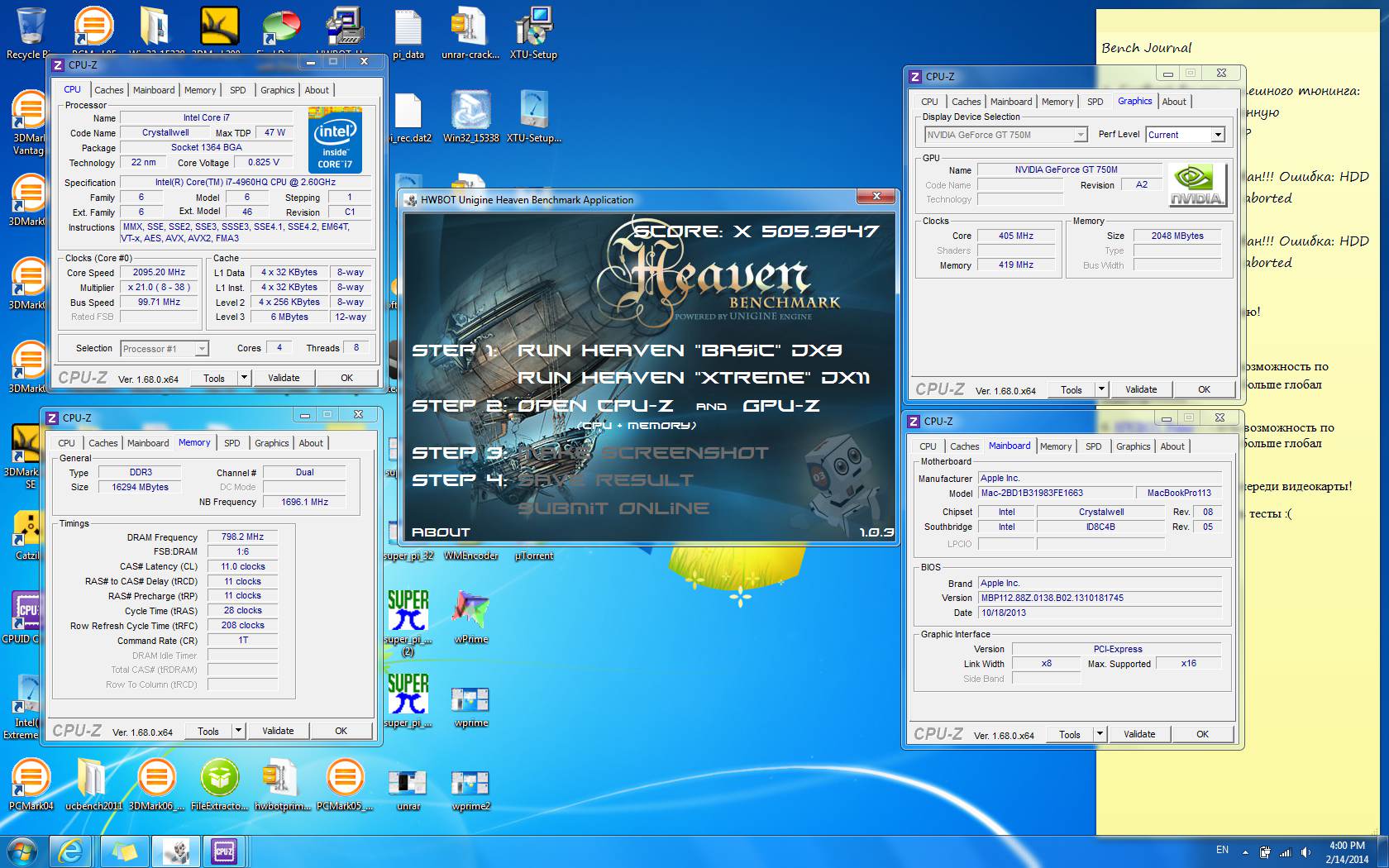Launch super_pi (2) desktop shortcut
The height and width of the screenshot is (868, 1389).
click(408, 622)
